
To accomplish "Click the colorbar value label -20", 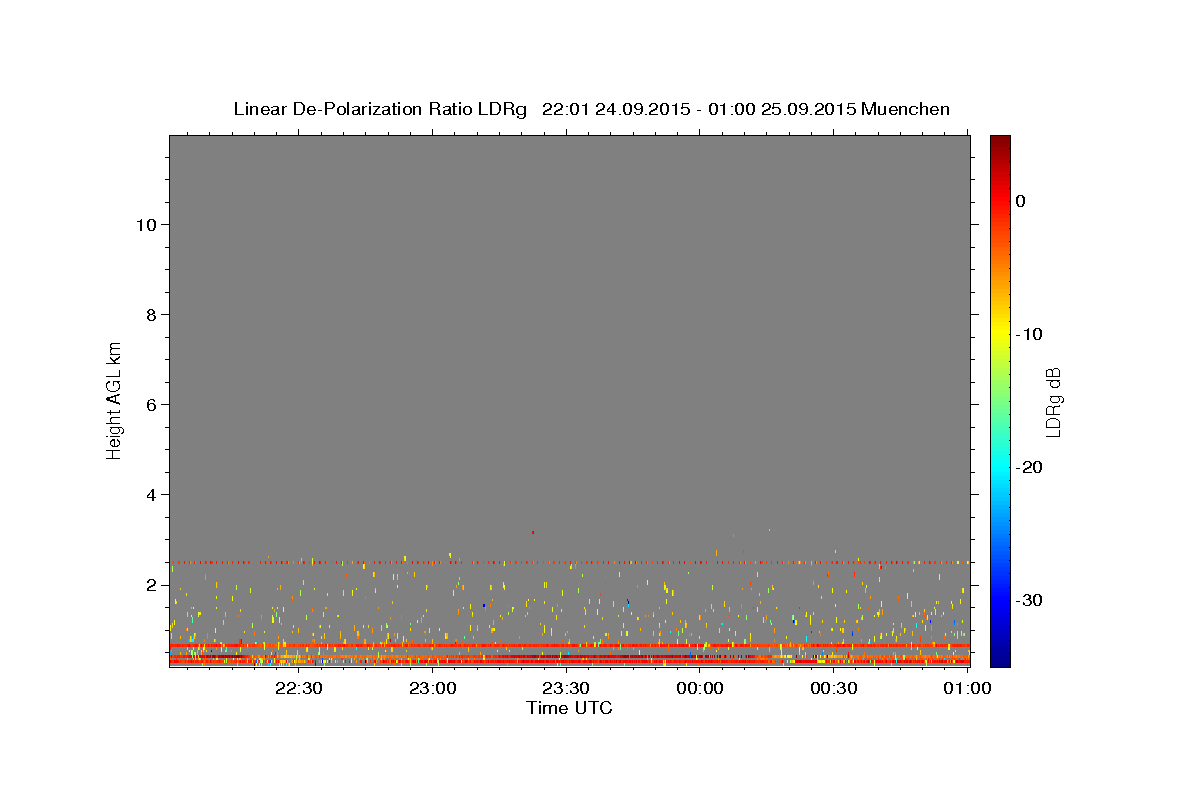I will tap(1029, 467).
